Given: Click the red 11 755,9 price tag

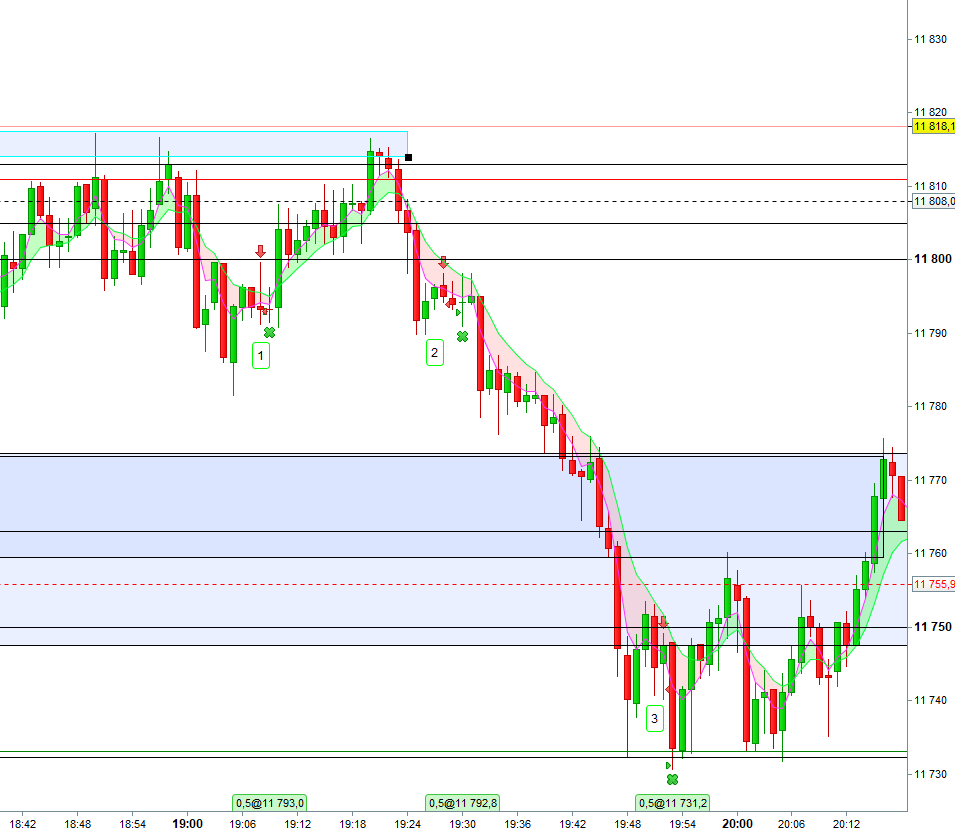Looking at the screenshot, I should 934,585.
